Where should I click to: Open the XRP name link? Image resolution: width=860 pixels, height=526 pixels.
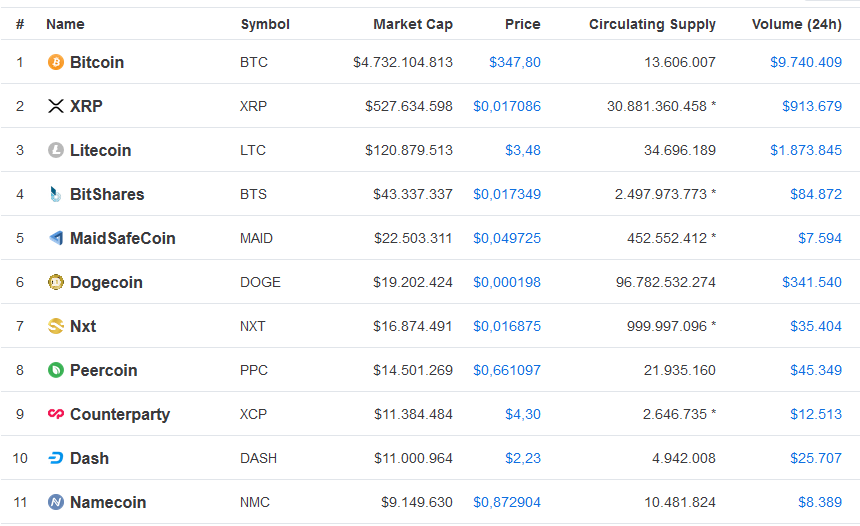pos(86,106)
